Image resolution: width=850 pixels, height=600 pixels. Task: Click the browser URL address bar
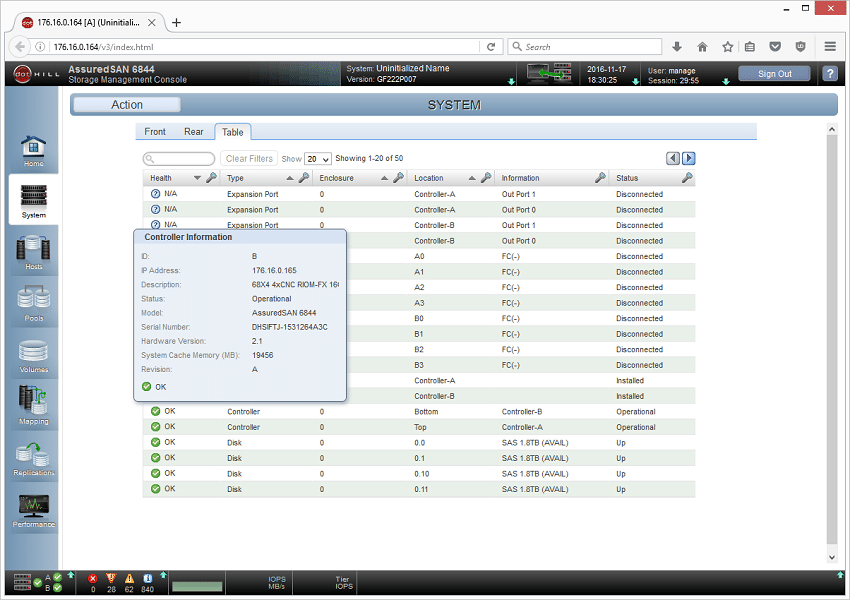point(264,47)
